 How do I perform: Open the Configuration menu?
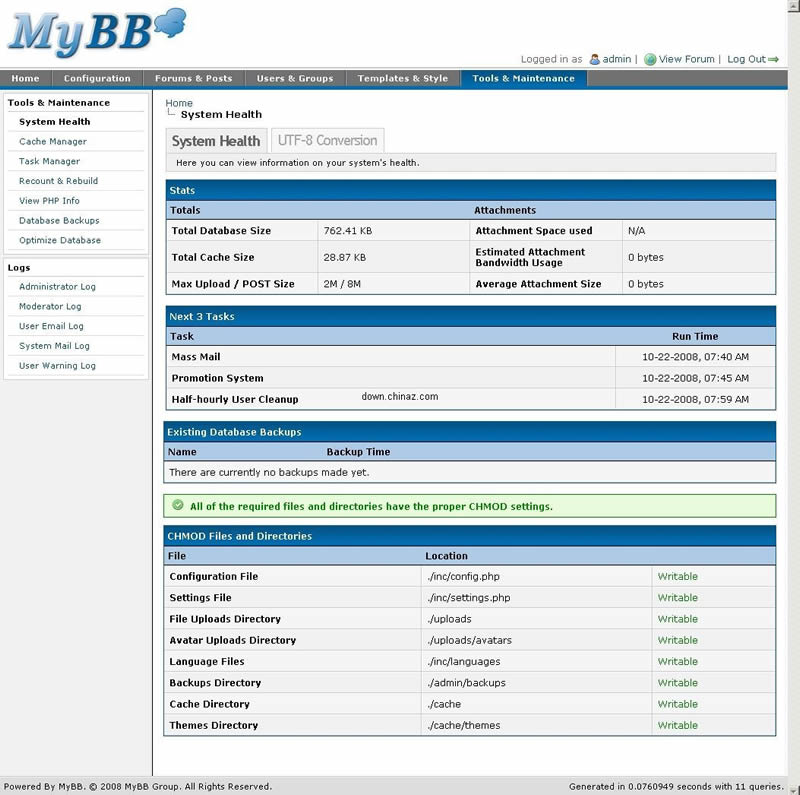pos(97,78)
